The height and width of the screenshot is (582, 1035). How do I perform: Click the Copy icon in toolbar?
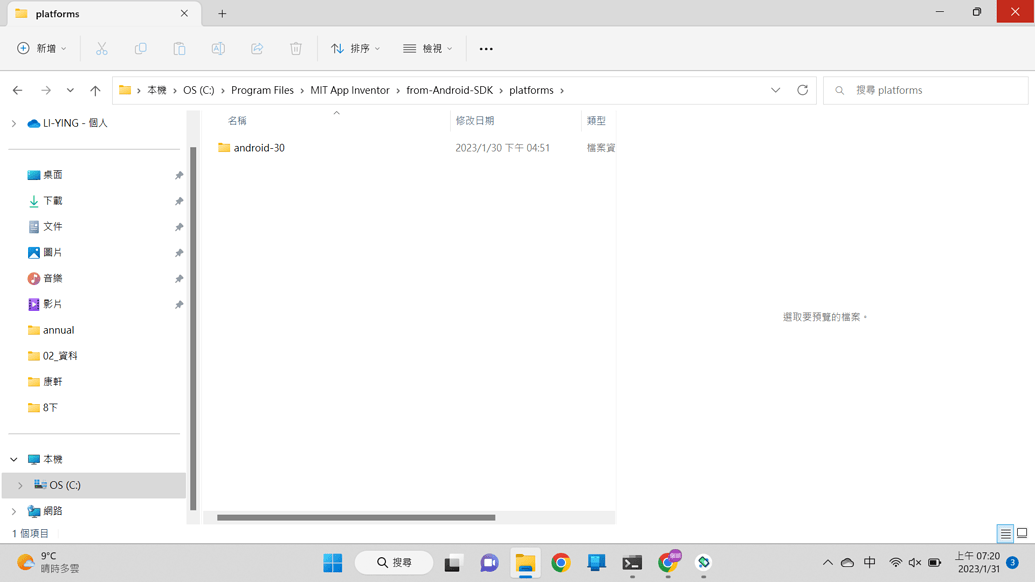(x=140, y=48)
